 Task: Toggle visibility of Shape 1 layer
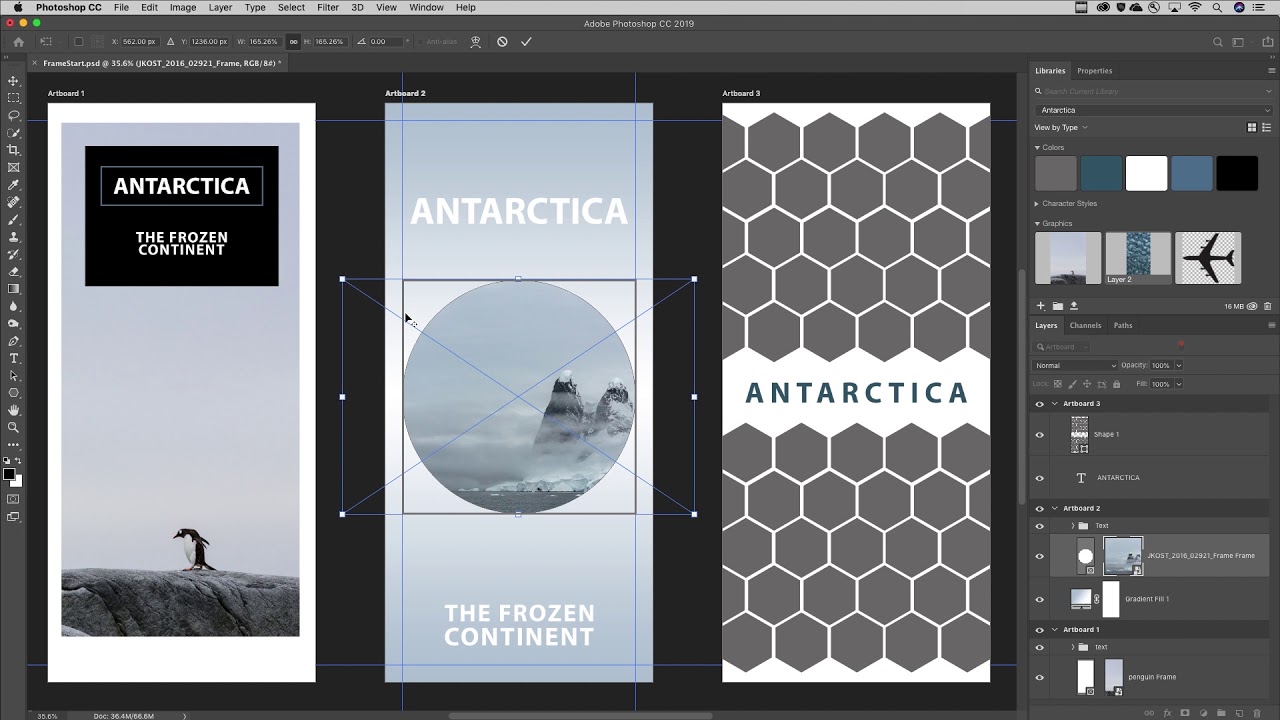(1039, 435)
